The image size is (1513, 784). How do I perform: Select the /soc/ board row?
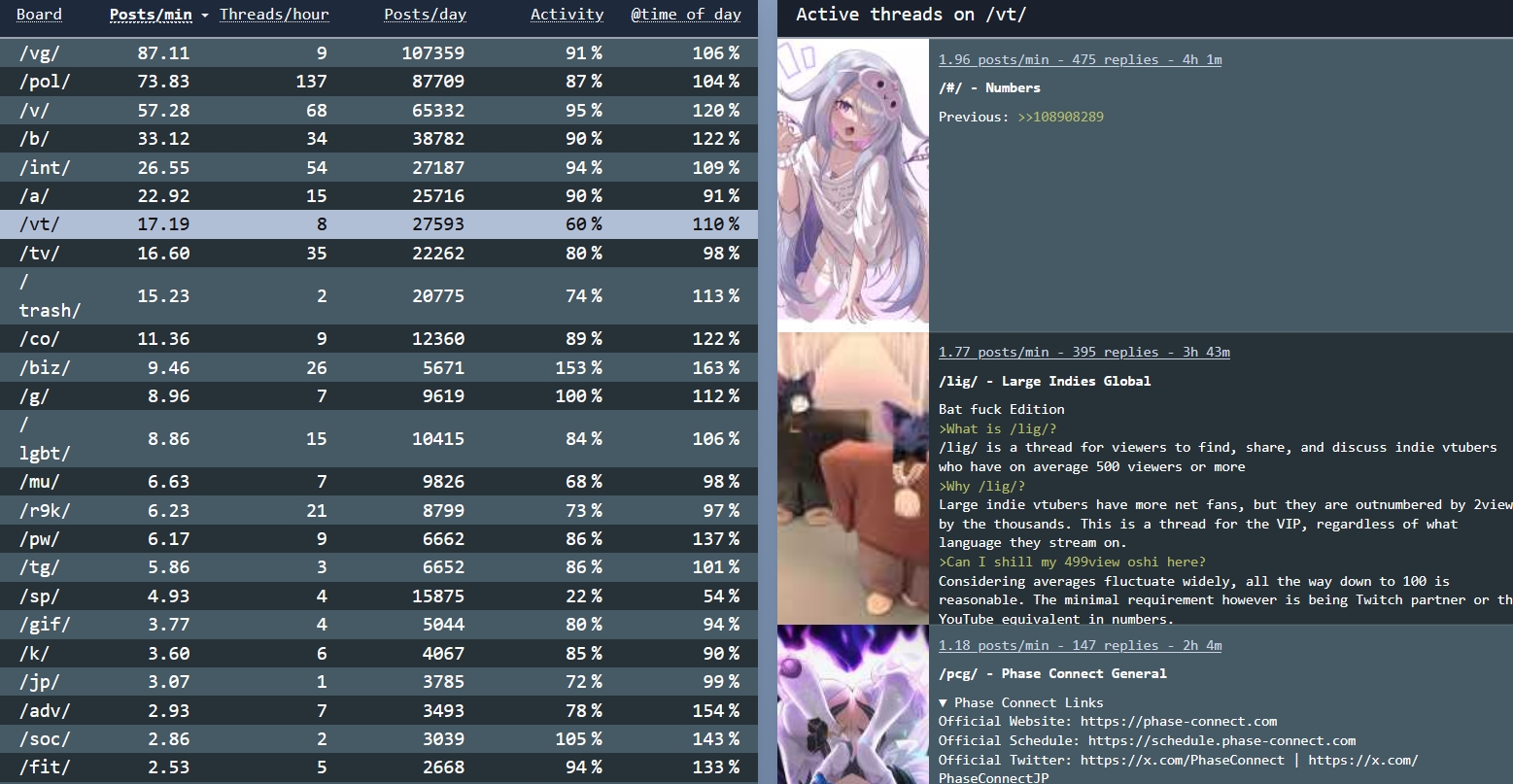379,739
